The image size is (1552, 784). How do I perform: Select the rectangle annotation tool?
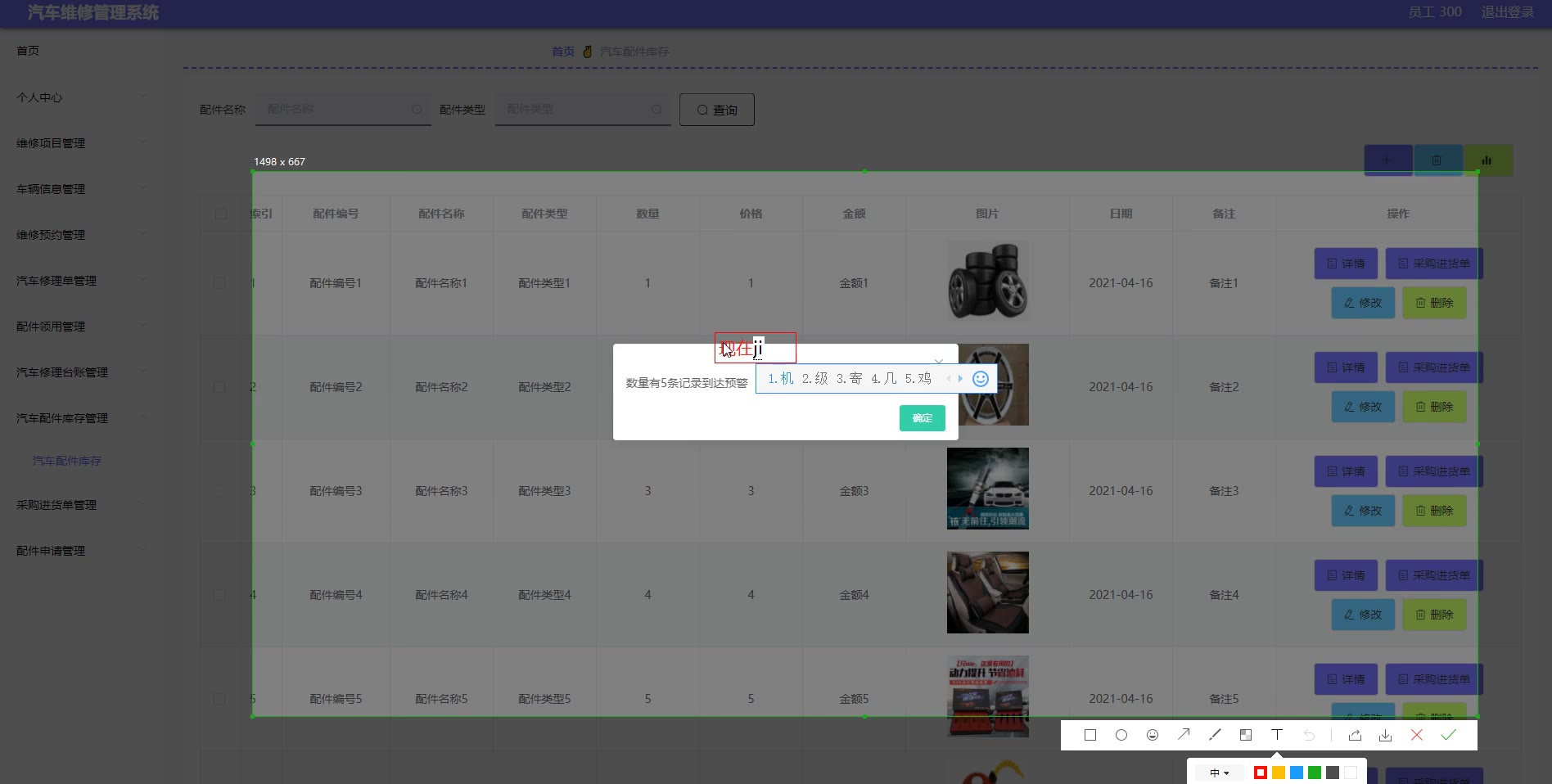1090,735
